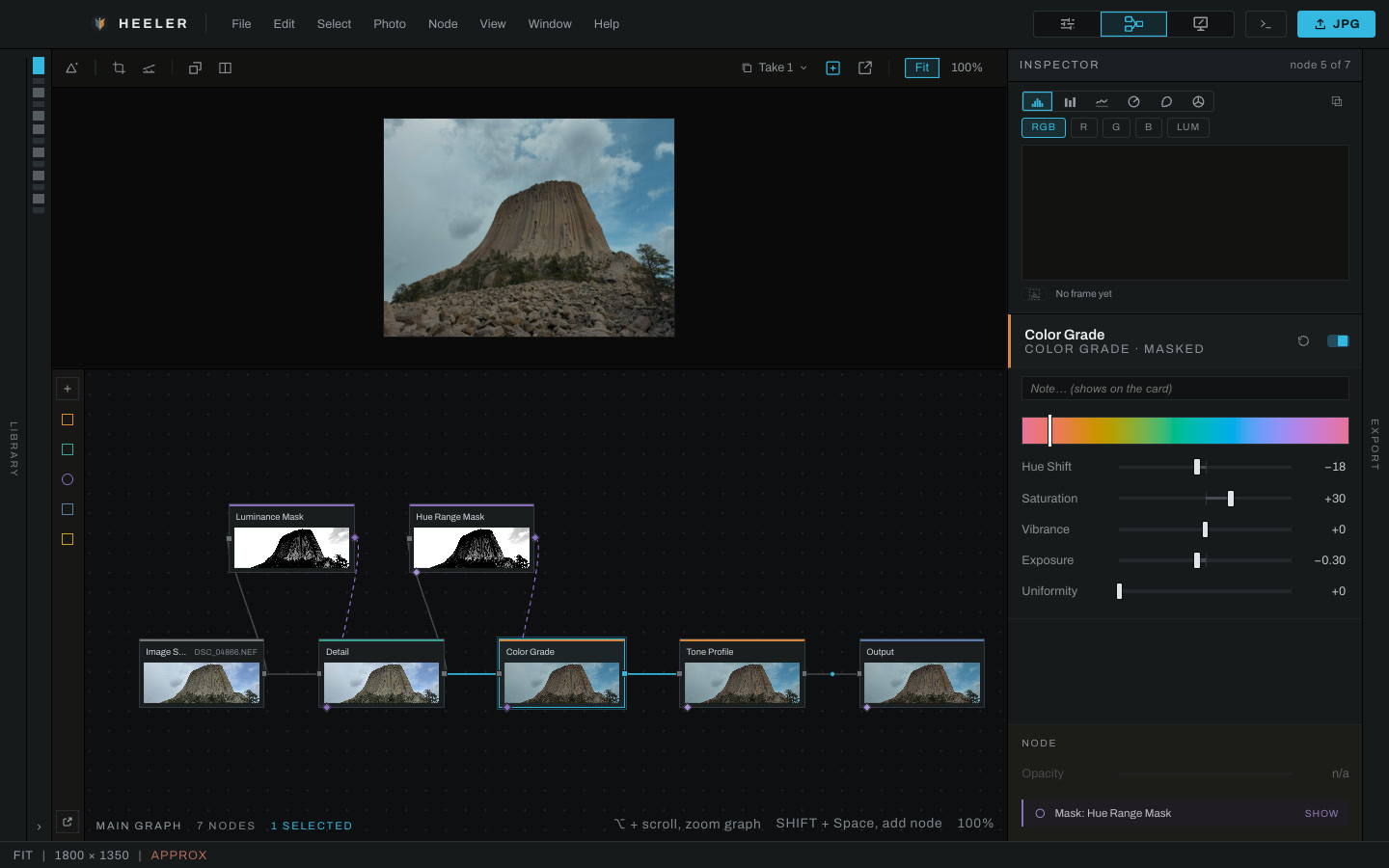Set viewer zoom to 100%
The height and width of the screenshot is (868, 1389).
(967, 68)
